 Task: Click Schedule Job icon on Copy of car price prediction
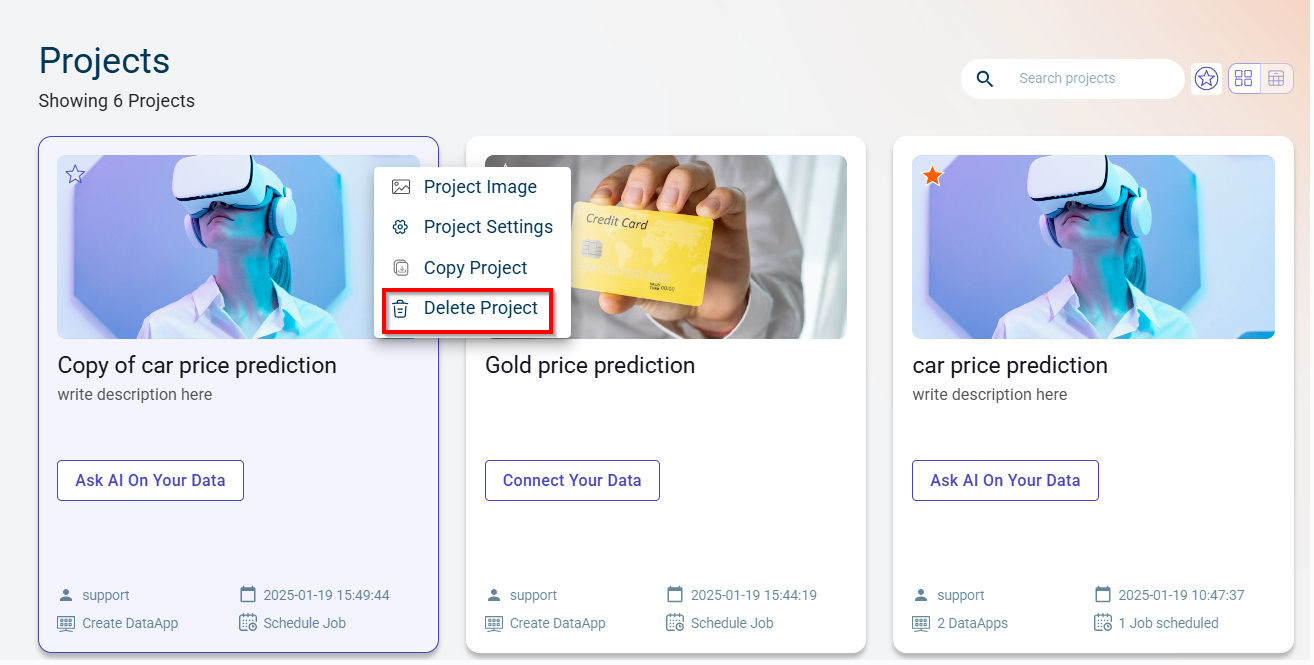click(248, 623)
